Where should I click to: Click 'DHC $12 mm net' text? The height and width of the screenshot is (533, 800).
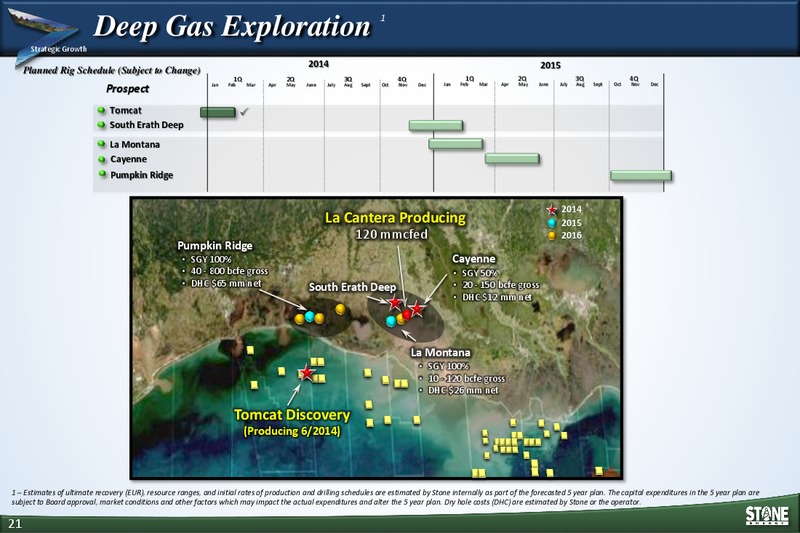coord(497,297)
